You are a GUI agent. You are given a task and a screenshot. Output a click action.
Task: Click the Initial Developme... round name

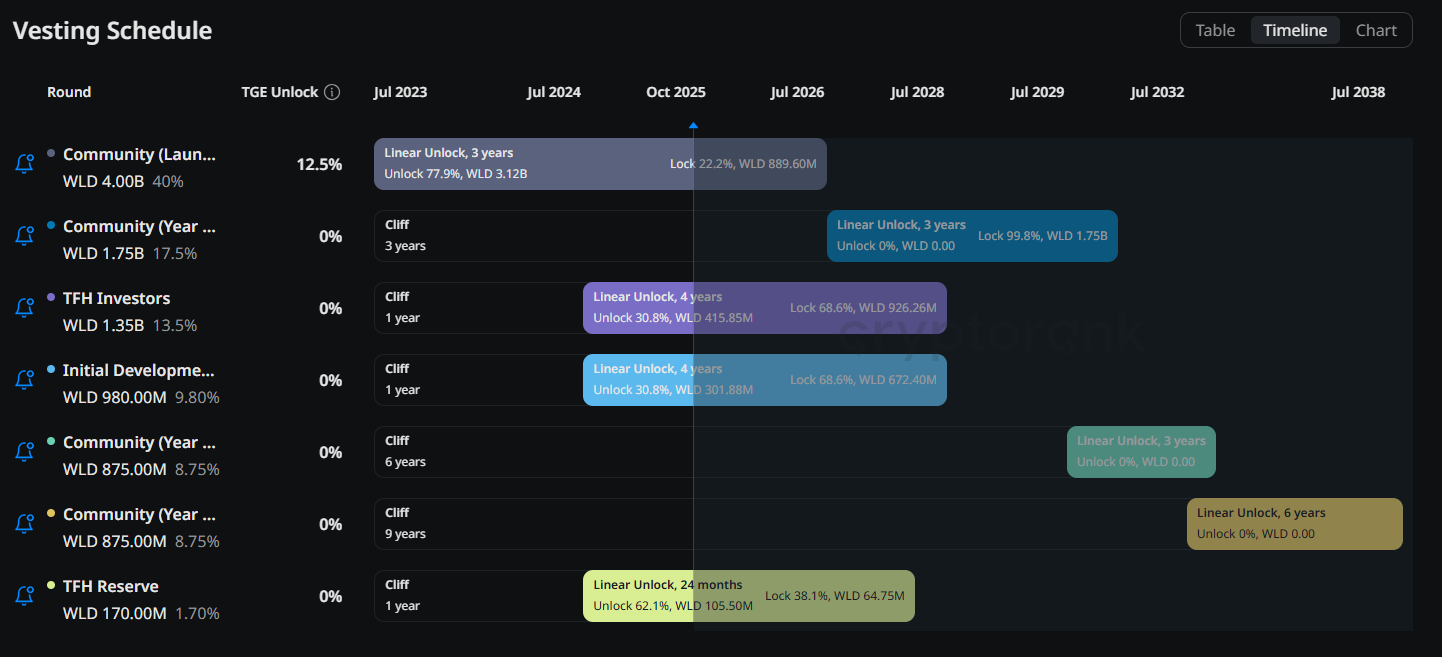(138, 370)
